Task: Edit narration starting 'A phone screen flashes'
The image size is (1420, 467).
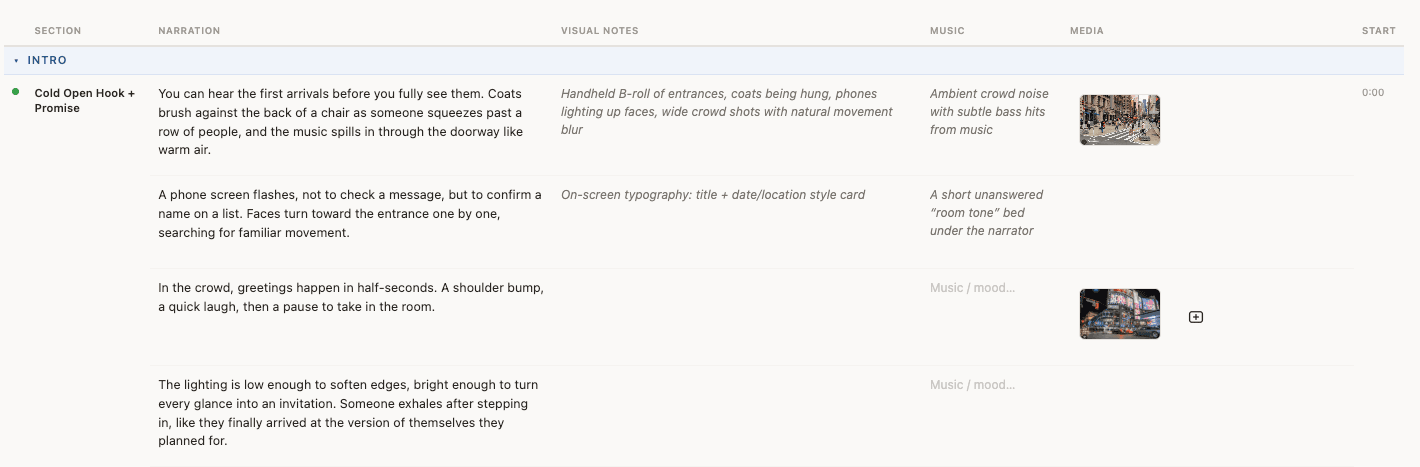Action: (350, 213)
